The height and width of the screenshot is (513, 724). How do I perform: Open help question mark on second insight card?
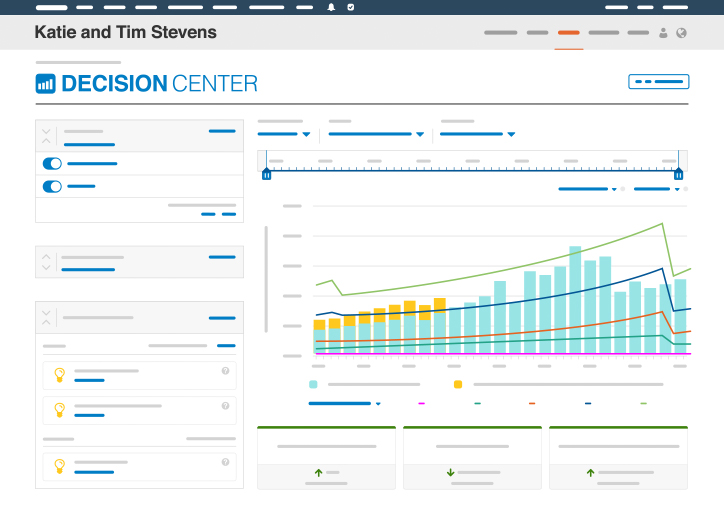[225, 406]
